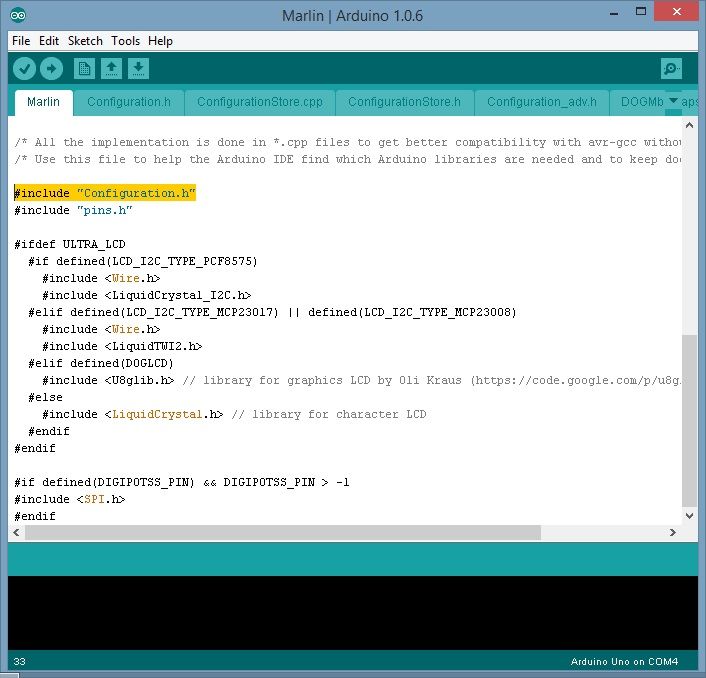706x678 pixels.
Task: Click horizontal scrollbar left arrow
Action: pos(16,533)
